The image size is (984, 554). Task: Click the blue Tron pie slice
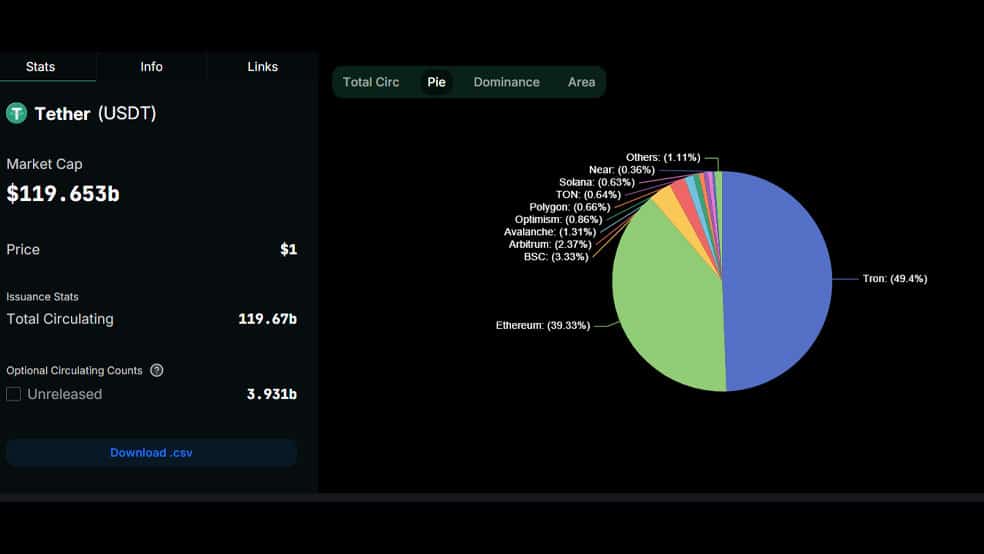pyautogui.click(x=778, y=282)
